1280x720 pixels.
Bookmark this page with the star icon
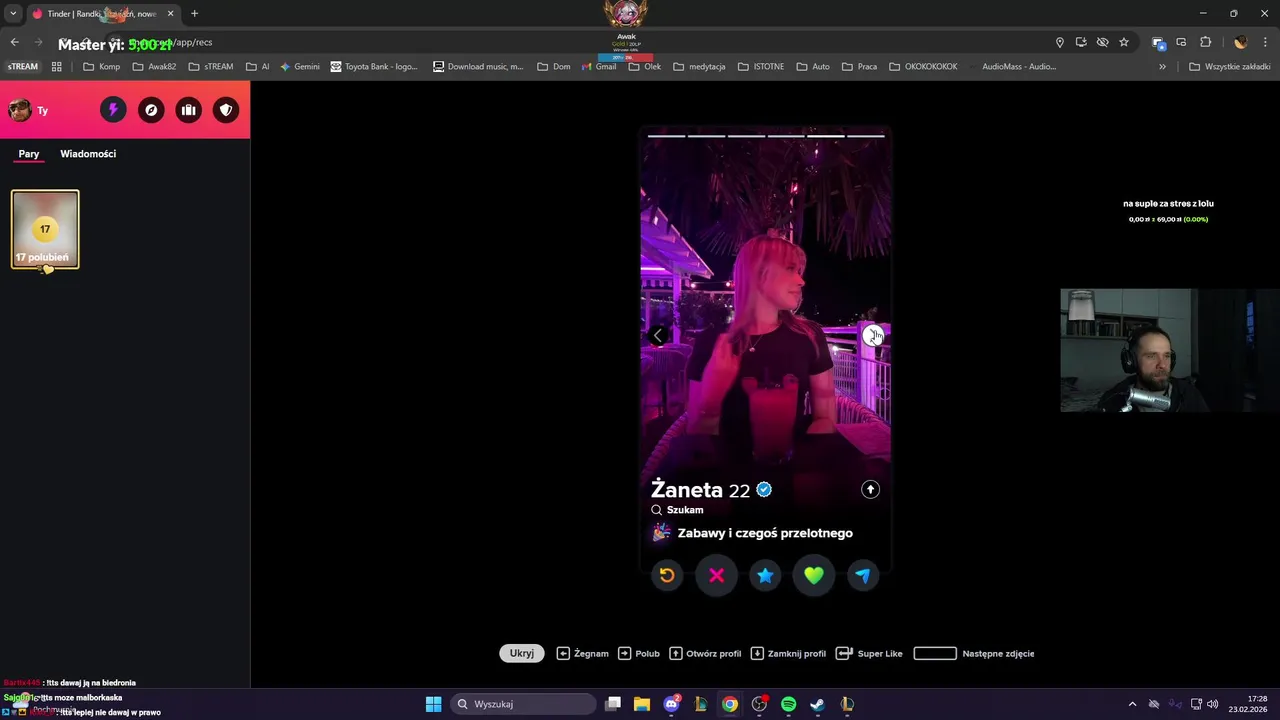click(1124, 42)
